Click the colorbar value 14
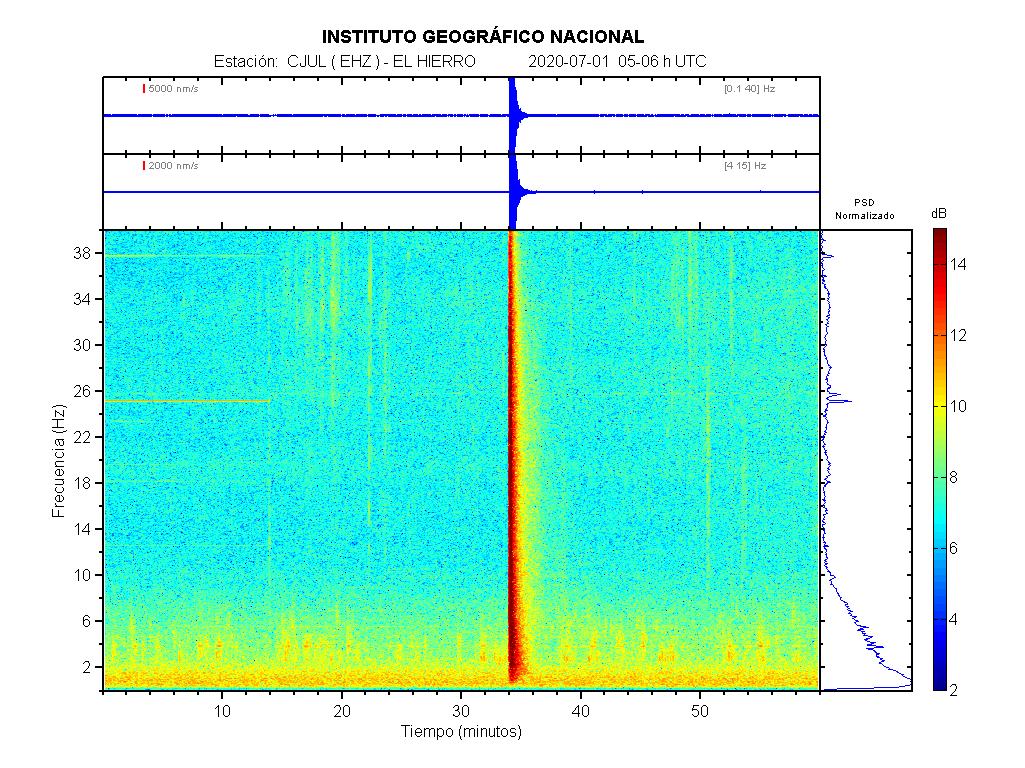This screenshot has width=1025, height=768. pos(958,264)
